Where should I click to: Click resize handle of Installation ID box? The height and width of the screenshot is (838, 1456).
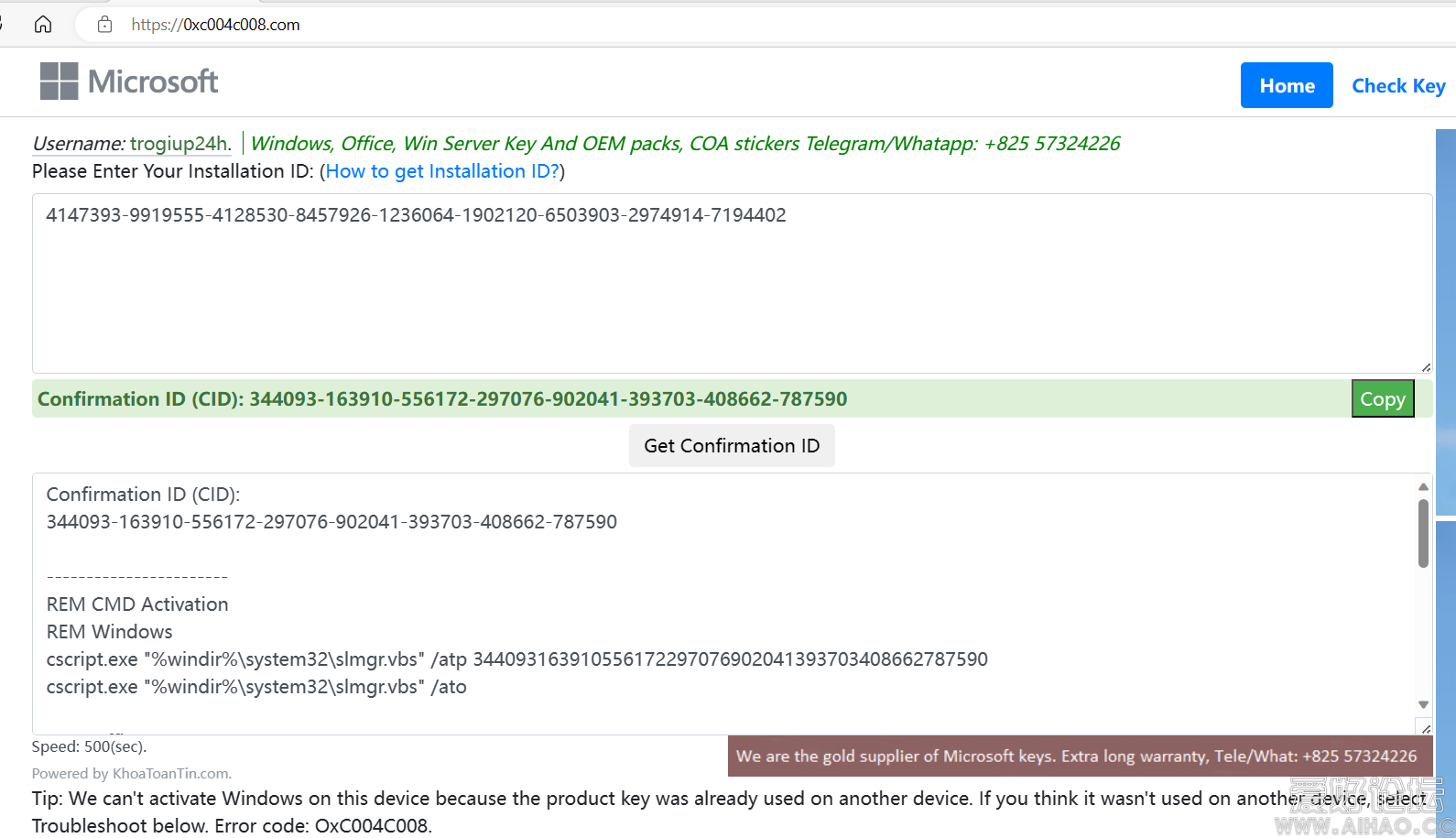click(x=1426, y=366)
